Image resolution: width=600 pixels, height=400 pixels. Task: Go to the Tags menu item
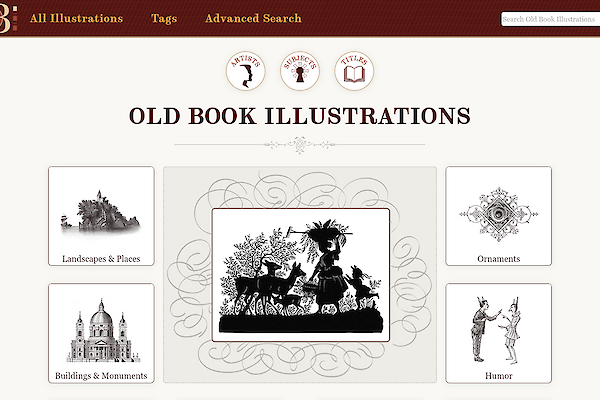pos(164,18)
